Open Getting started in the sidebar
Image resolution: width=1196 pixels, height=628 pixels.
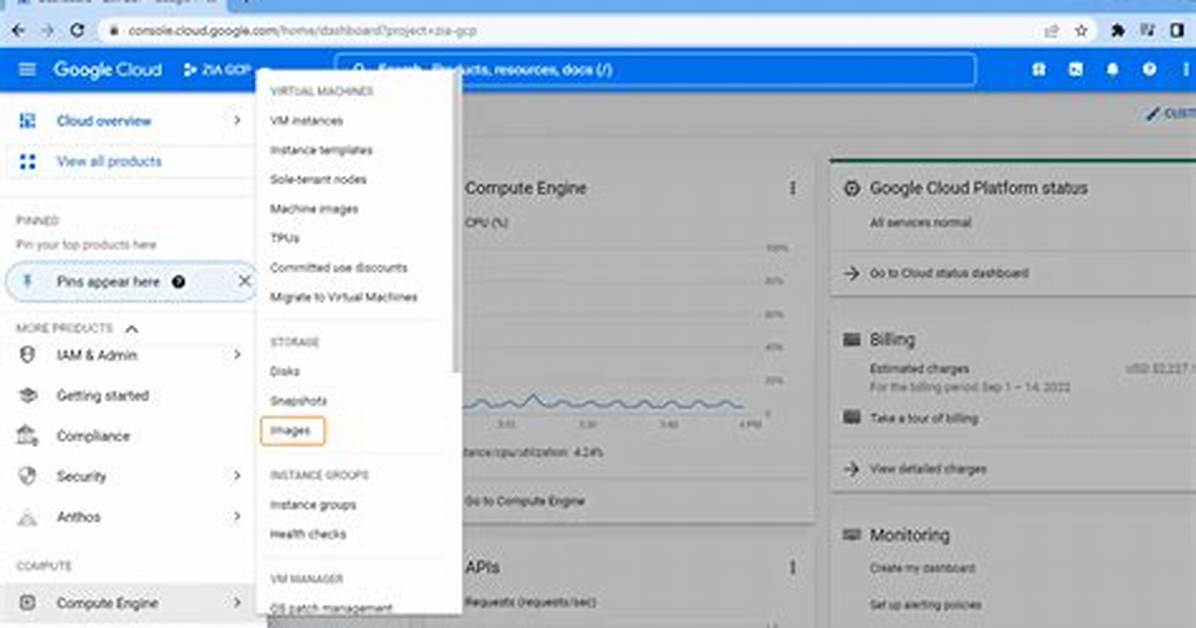(x=102, y=395)
